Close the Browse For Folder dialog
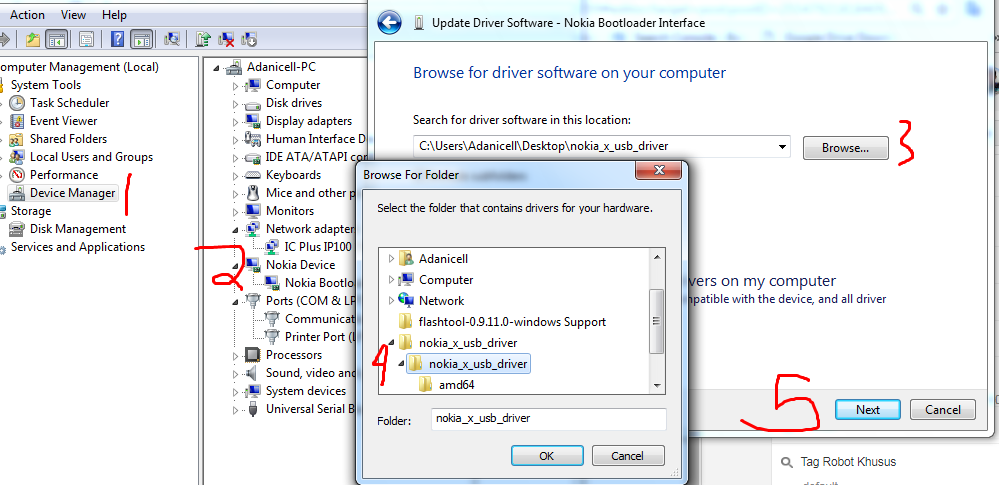This screenshot has height=485, width=999. tap(659, 171)
